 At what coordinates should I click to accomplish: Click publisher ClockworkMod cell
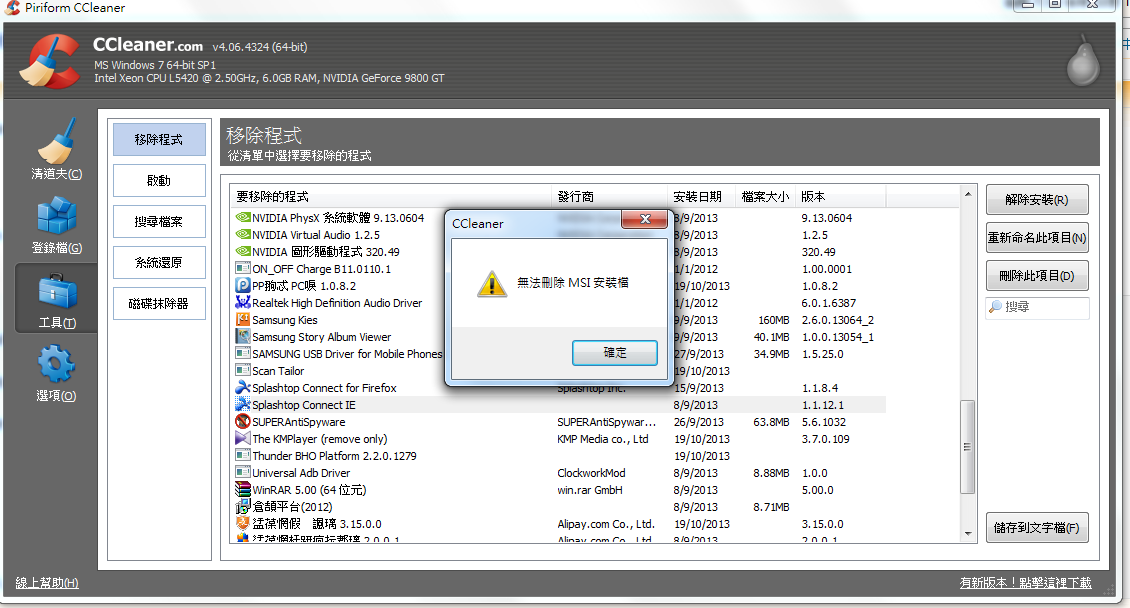[591, 473]
